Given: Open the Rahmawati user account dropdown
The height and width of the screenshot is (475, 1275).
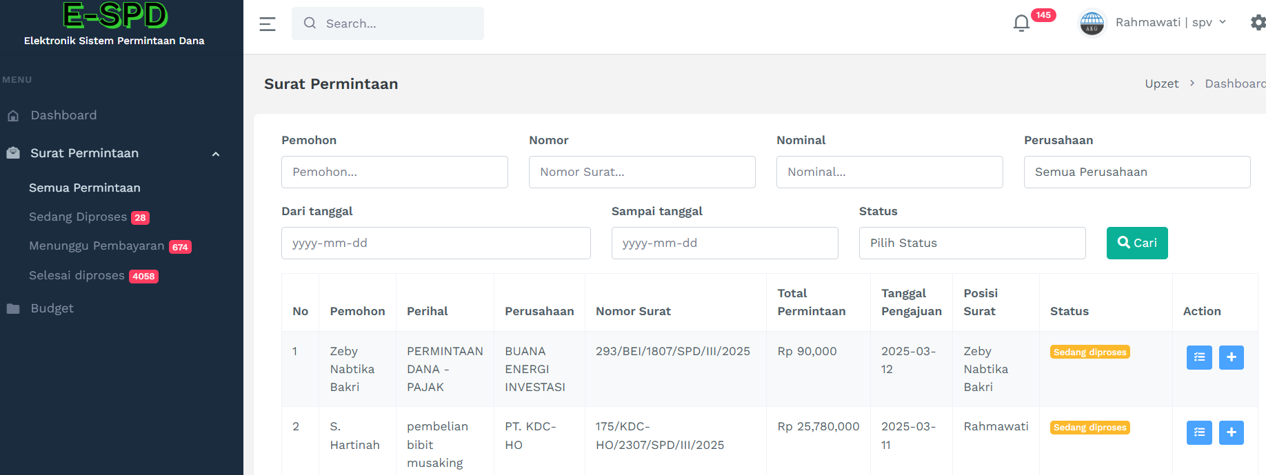Looking at the screenshot, I should click(x=1170, y=22).
